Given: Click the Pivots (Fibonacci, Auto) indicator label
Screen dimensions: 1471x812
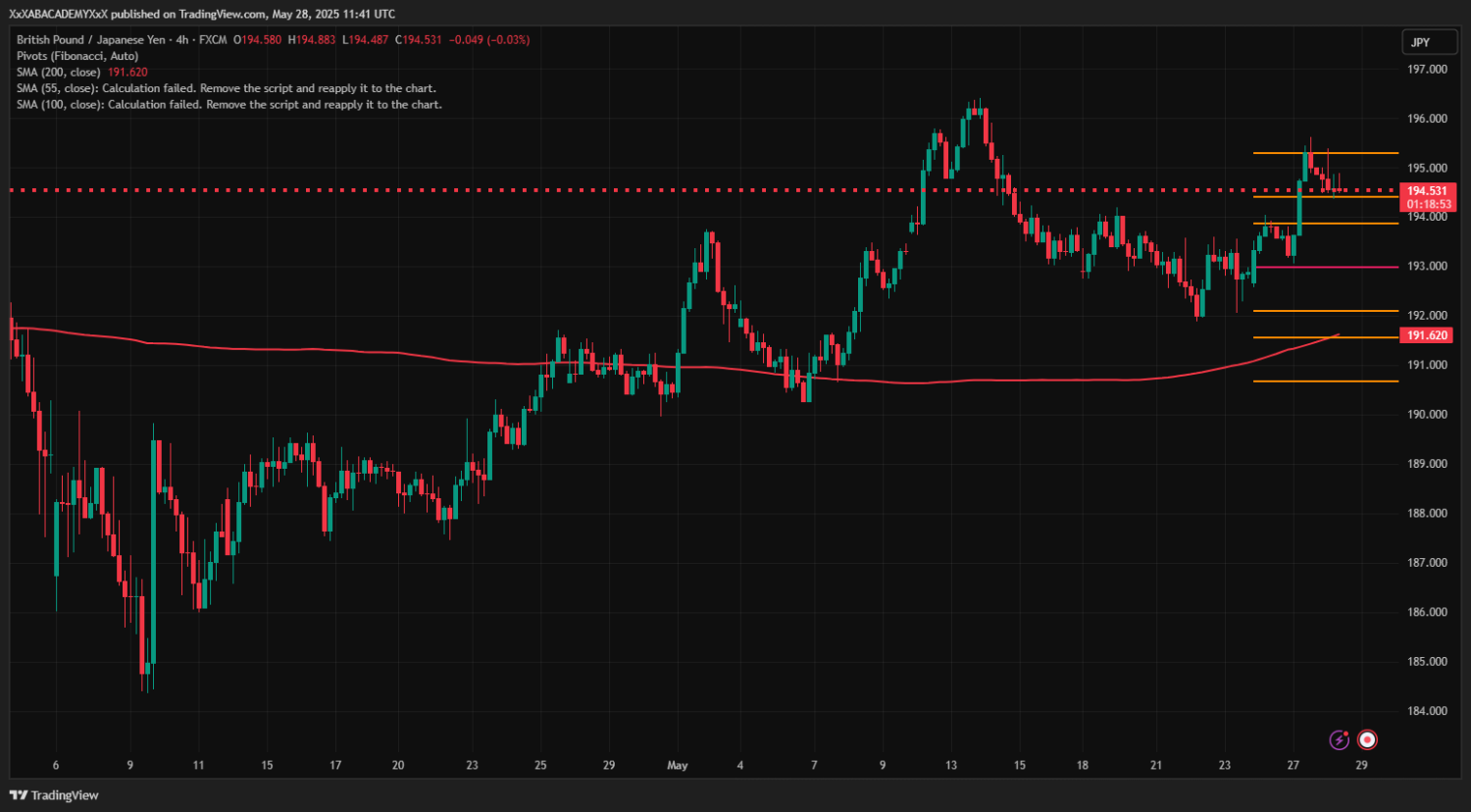Looking at the screenshot, I should (x=77, y=56).
